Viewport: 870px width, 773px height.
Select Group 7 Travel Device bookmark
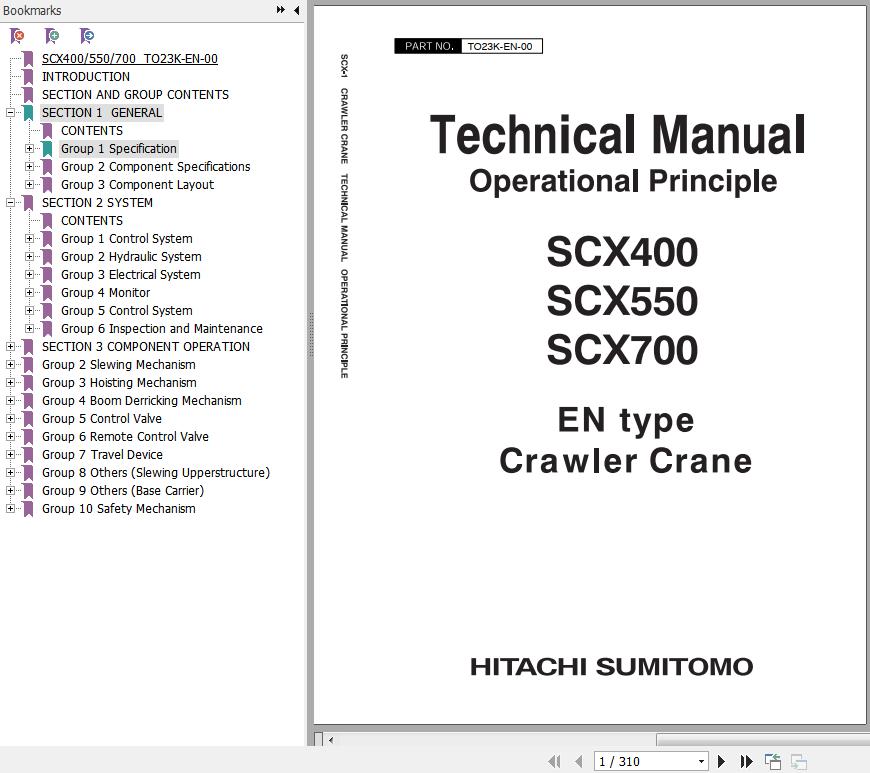click(x=102, y=455)
